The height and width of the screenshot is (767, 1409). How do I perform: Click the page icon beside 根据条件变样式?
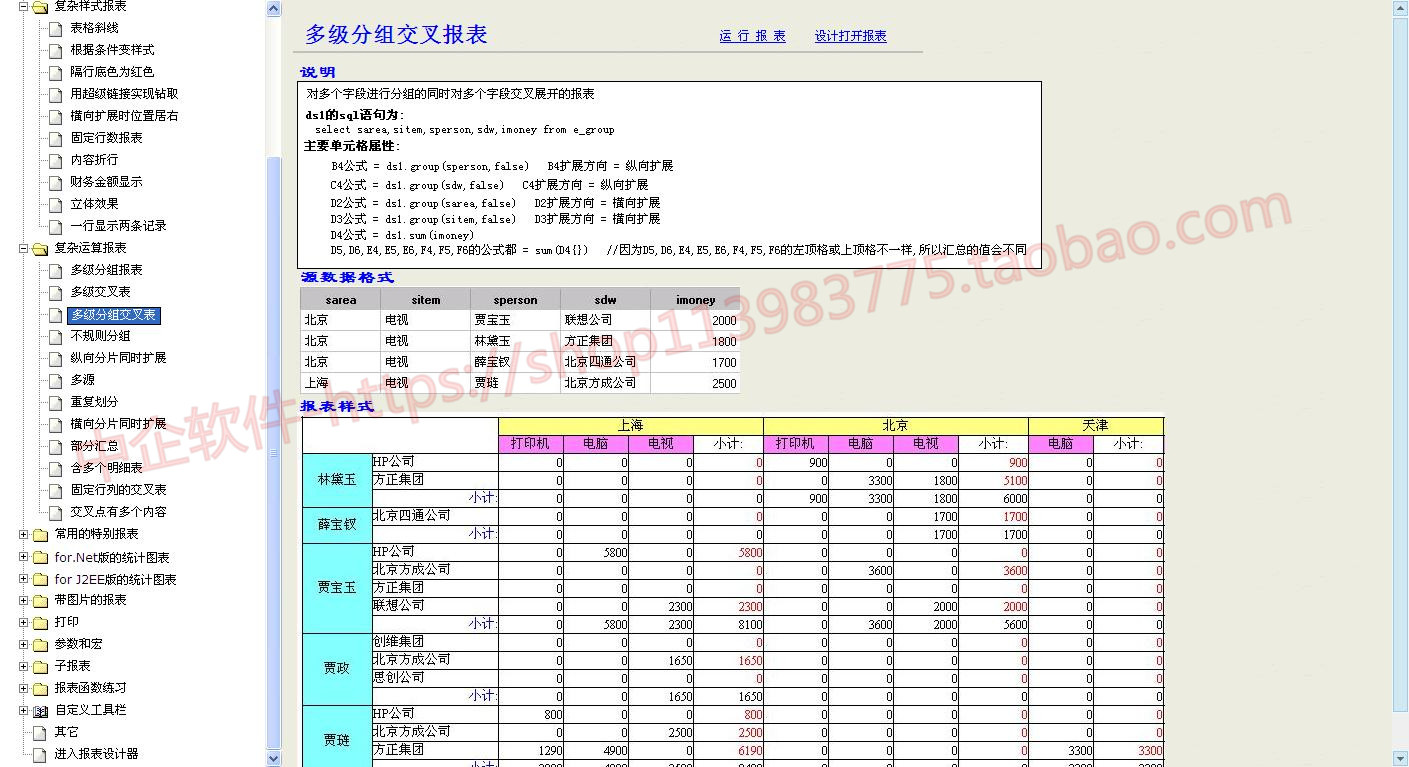tap(55, 50)
